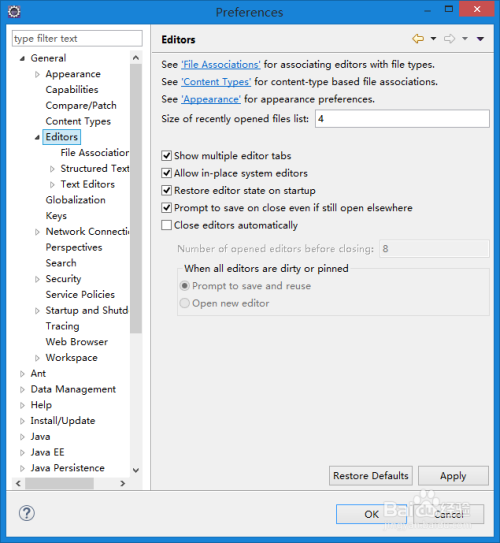Expand the Text Editors node
This screenshot has height=543, width=500.
[x=52, y=185]
